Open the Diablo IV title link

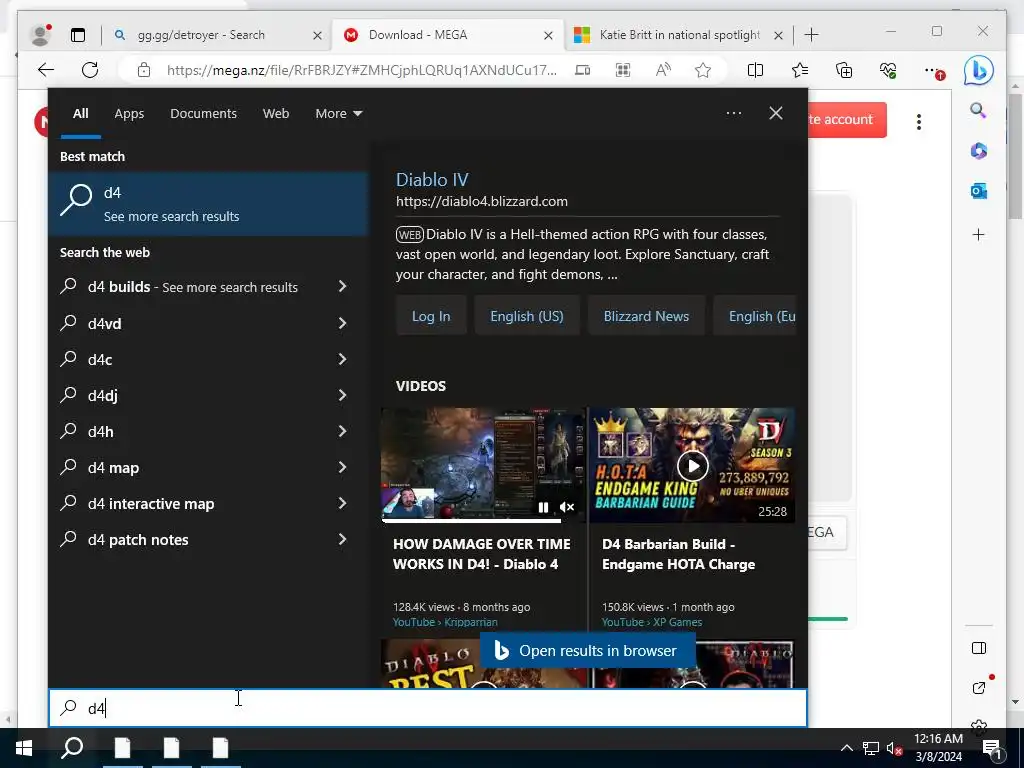[432, 180]
